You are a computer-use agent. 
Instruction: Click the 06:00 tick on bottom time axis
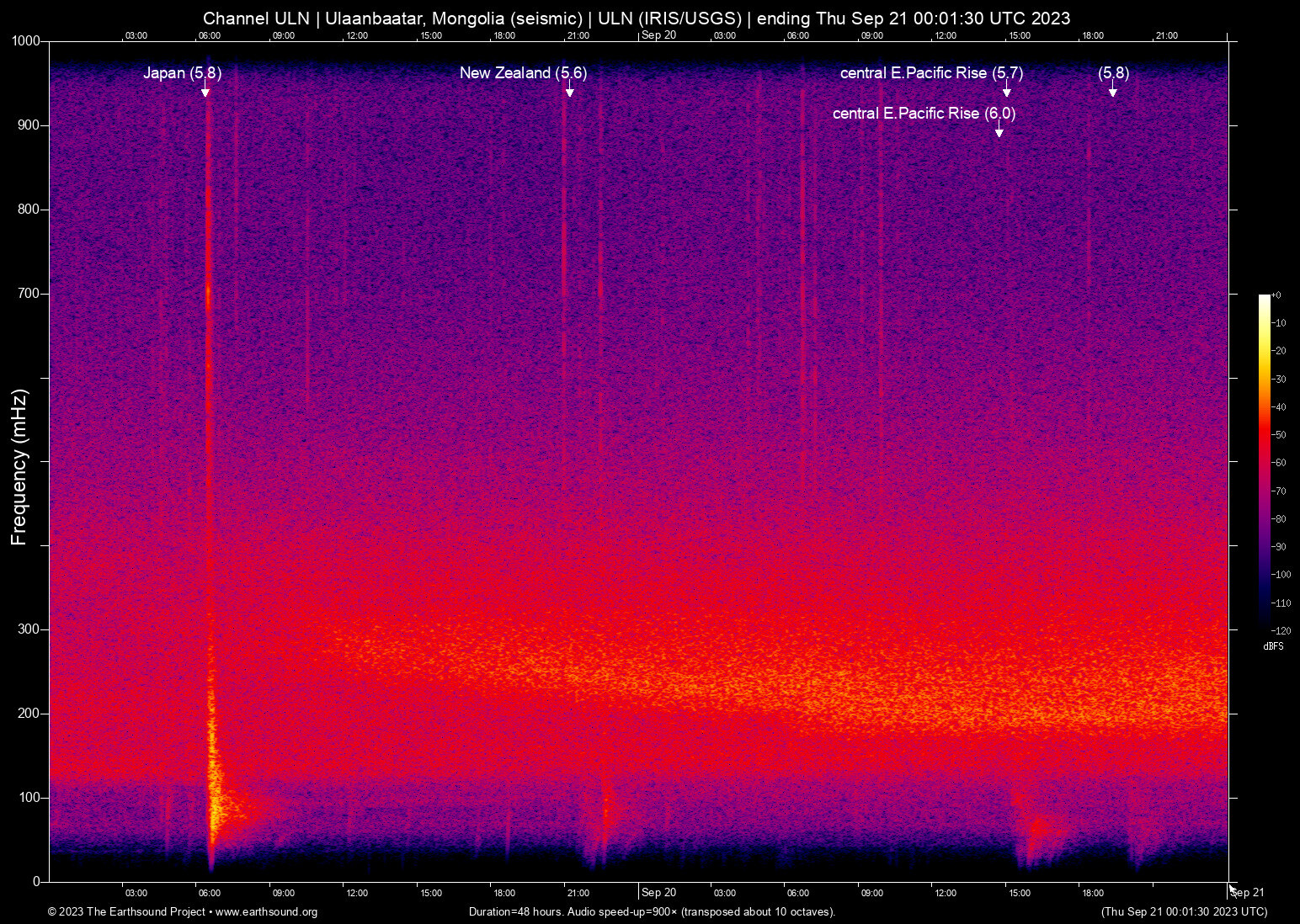pyautogui.click(x=210, y=893)
